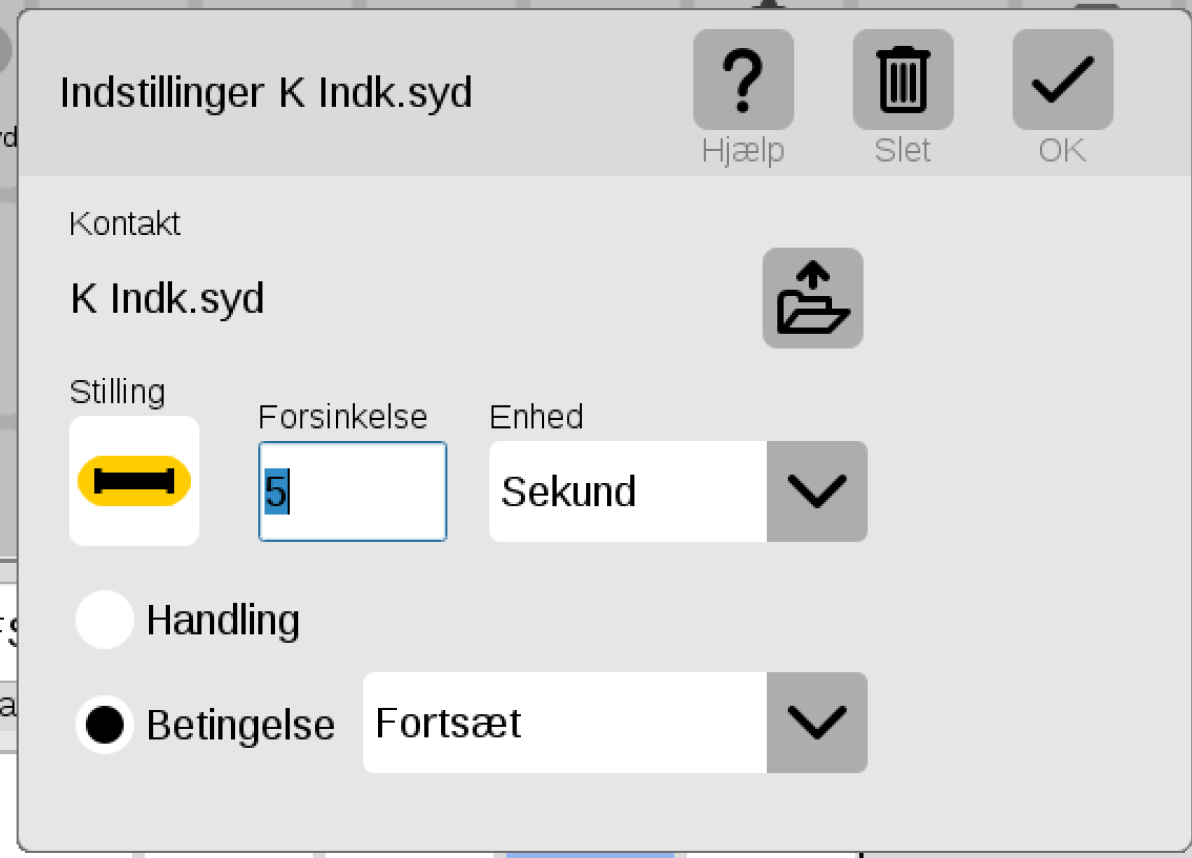Click the Betingelse option label text

pos(240,725)
